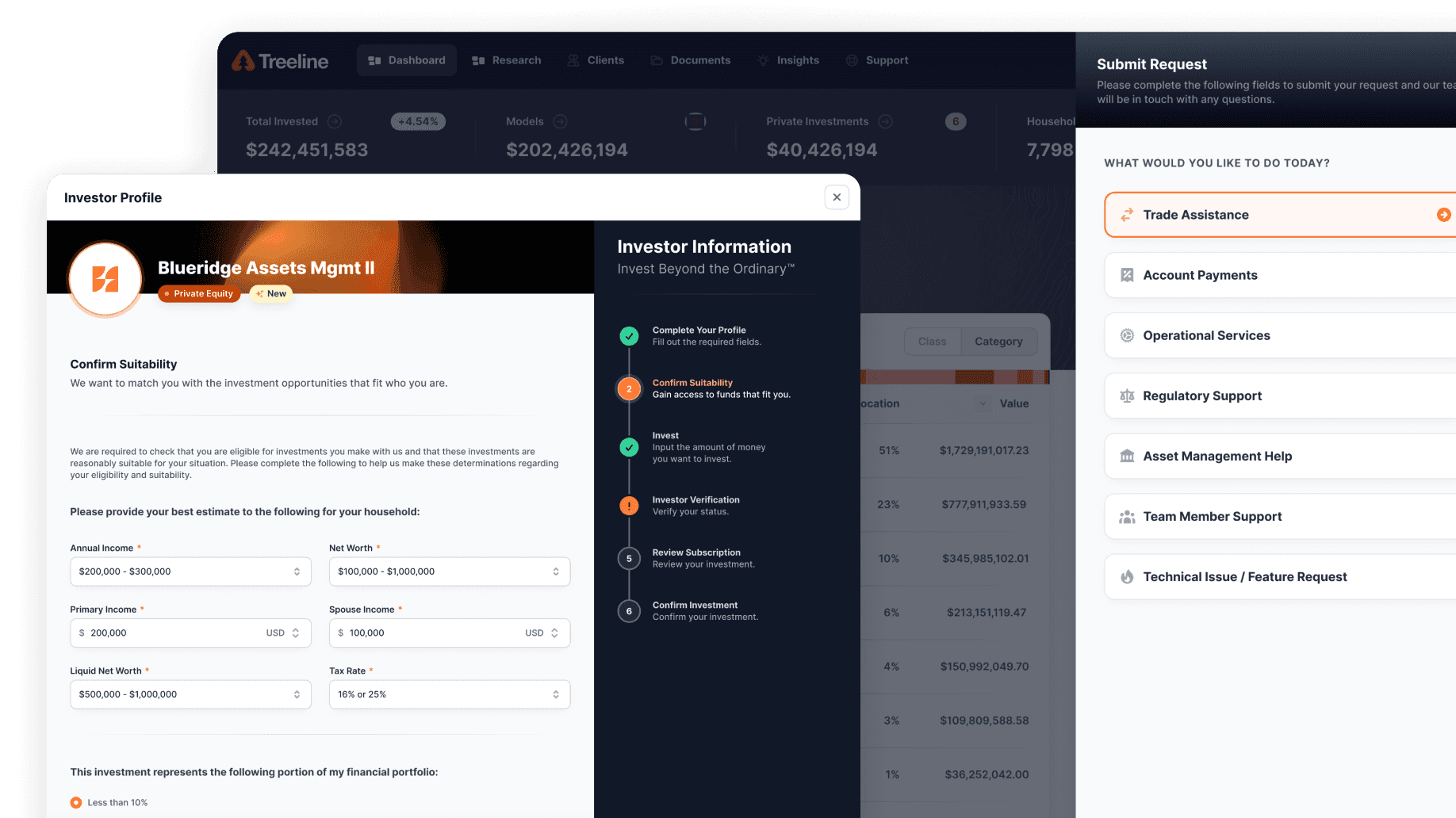Click the $242,451,583 total invested value

[x=307, y=150]
